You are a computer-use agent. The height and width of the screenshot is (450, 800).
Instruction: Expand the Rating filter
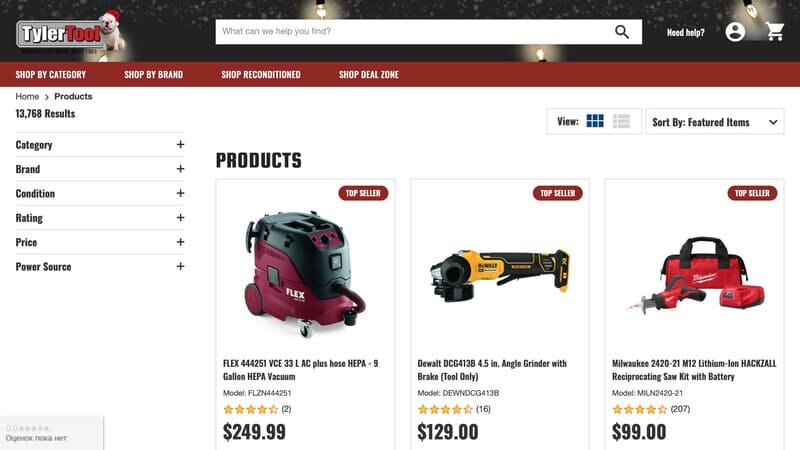click(99, 218)
